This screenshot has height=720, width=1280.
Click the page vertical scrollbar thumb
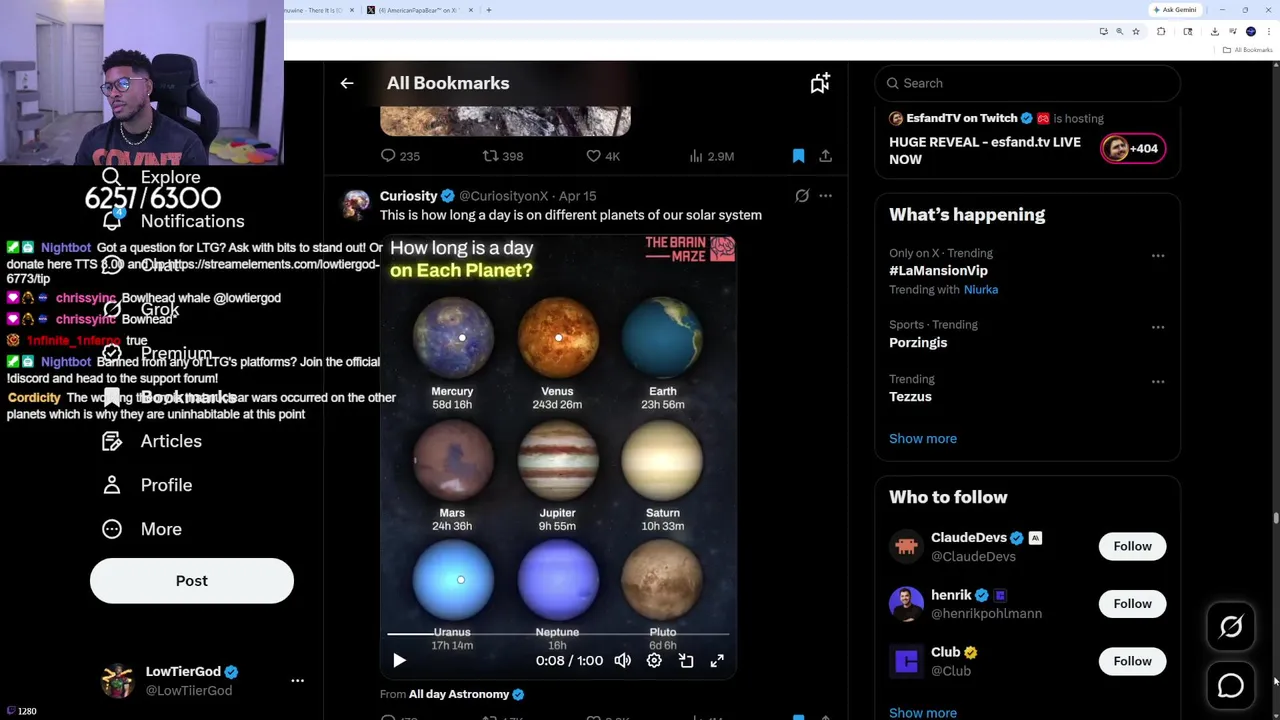[x=1276, y=518]
